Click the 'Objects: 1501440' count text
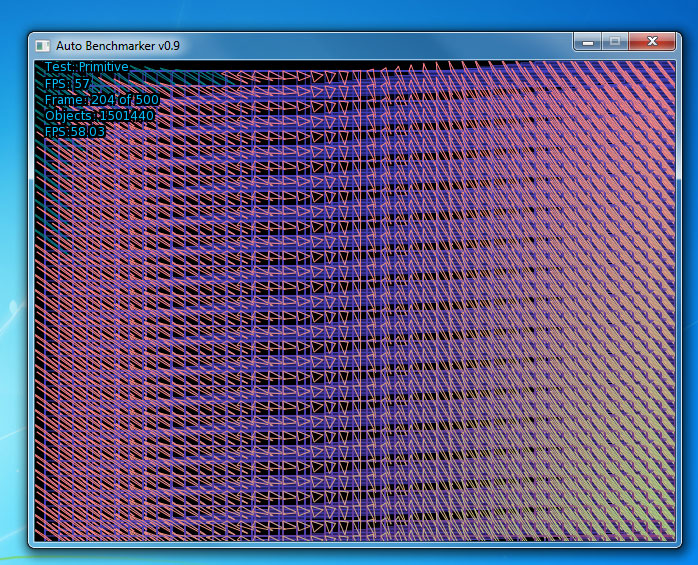 (99, 115)
